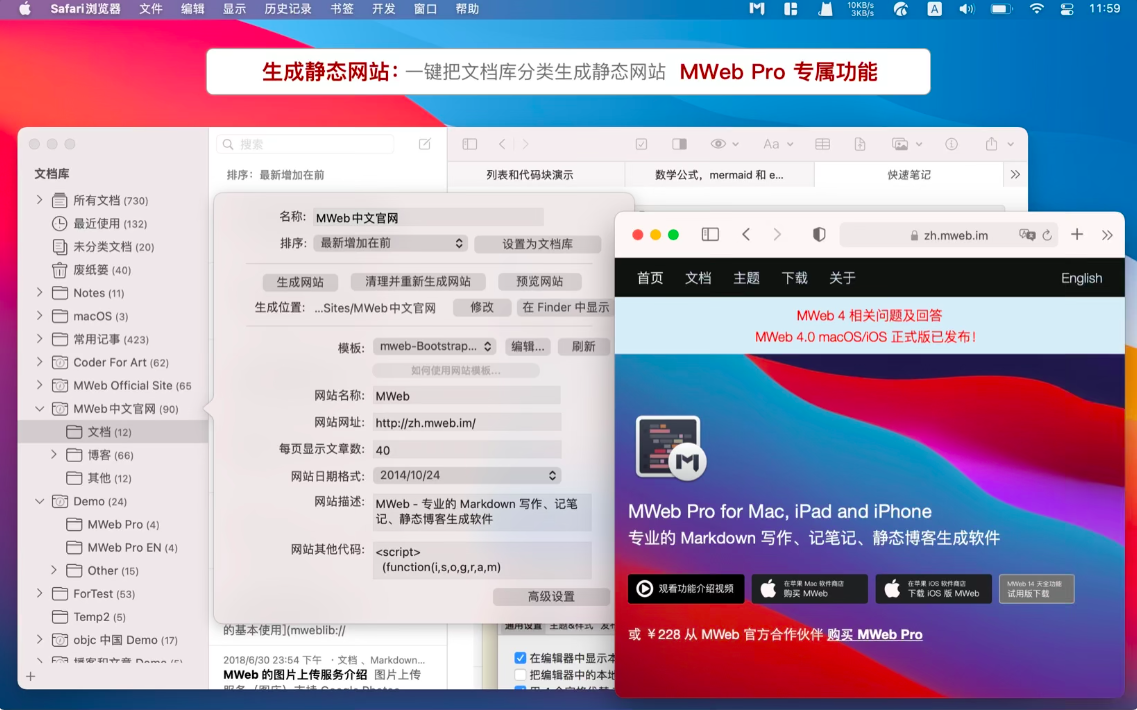Viewport: 1137px width, 710px height.
Task: Show more MWeb tabs with the double chevron
Action: [x=1015, y=174]
